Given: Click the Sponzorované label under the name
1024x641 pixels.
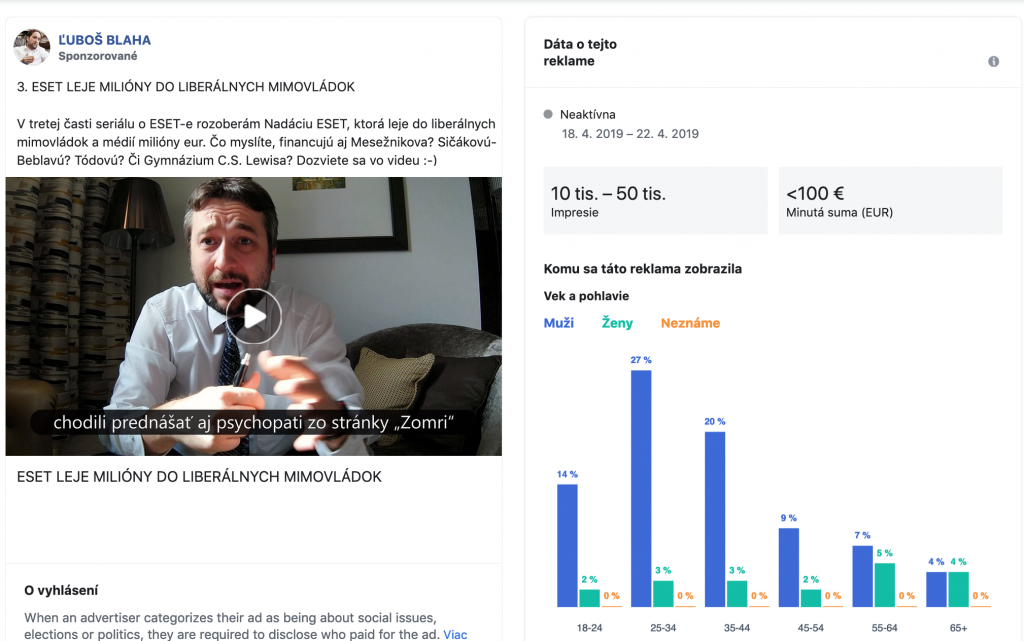Looking at the screenshot, I should point(98,56).
